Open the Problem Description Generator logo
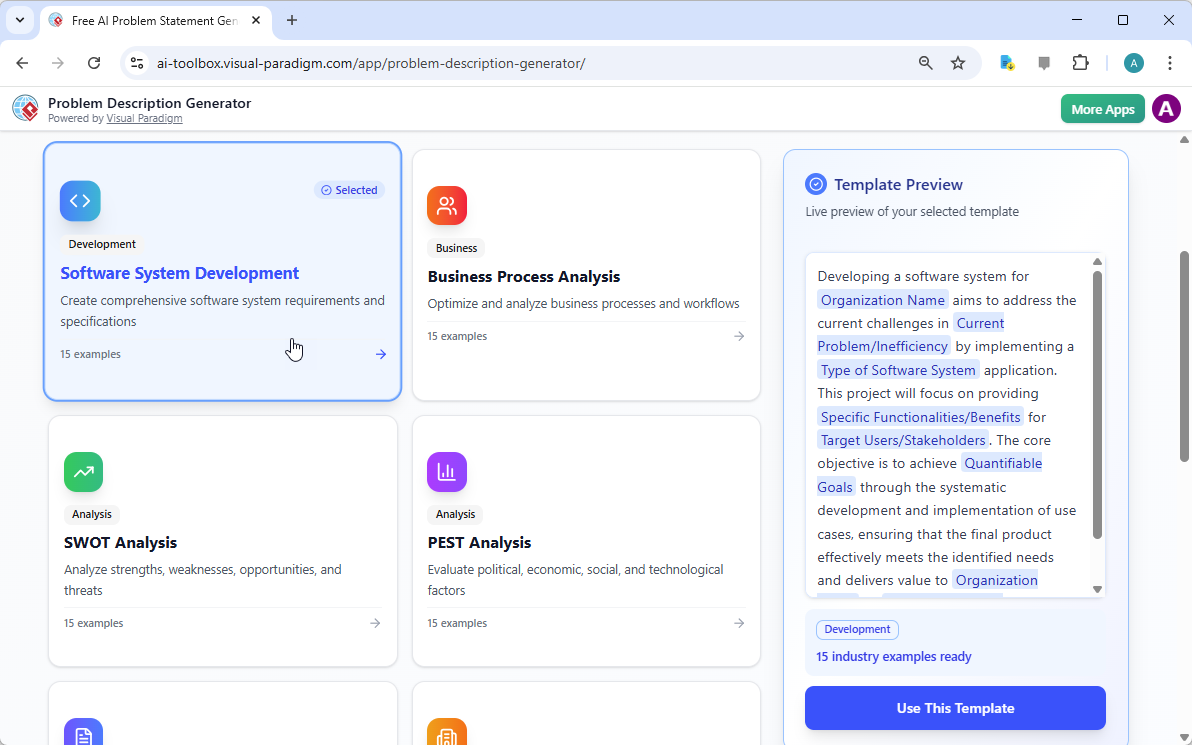Viewport: 1192px width, 745px height. pyautogui.click(x=25, y=108)
